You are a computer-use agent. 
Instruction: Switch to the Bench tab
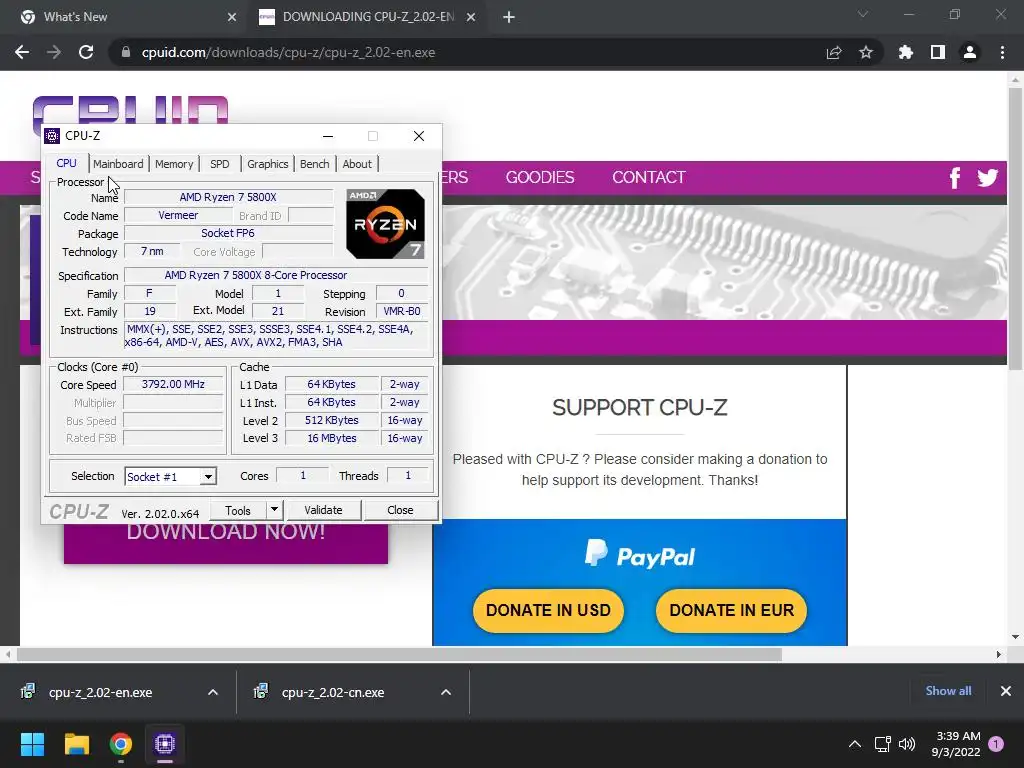click(315, 164)
